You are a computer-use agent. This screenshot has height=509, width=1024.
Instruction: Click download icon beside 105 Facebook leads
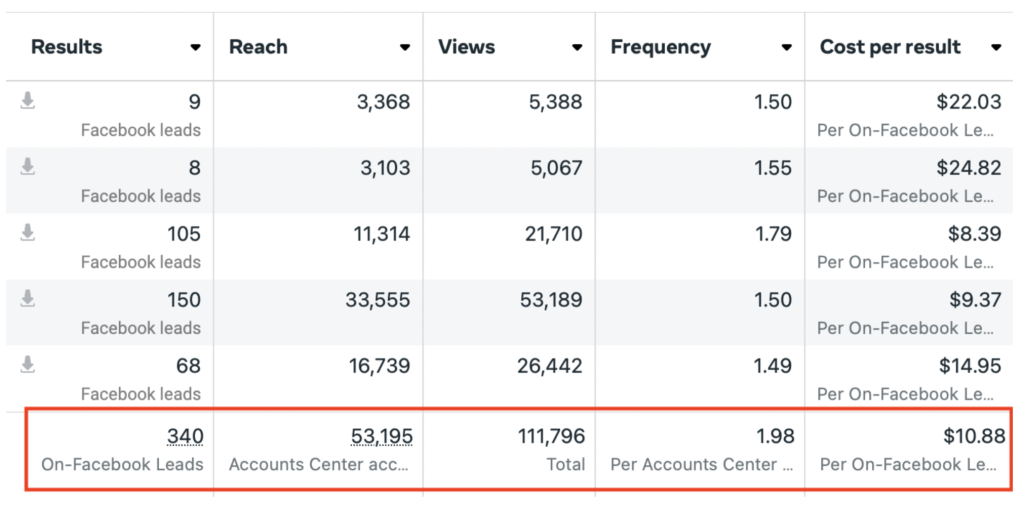click(x=28, y=233)
